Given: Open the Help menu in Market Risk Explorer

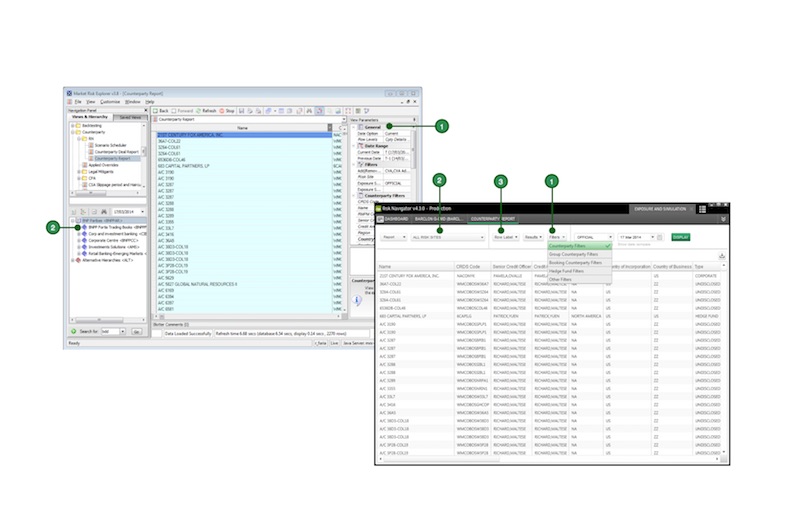Looking at the screenshot, I should coord(149,102).
